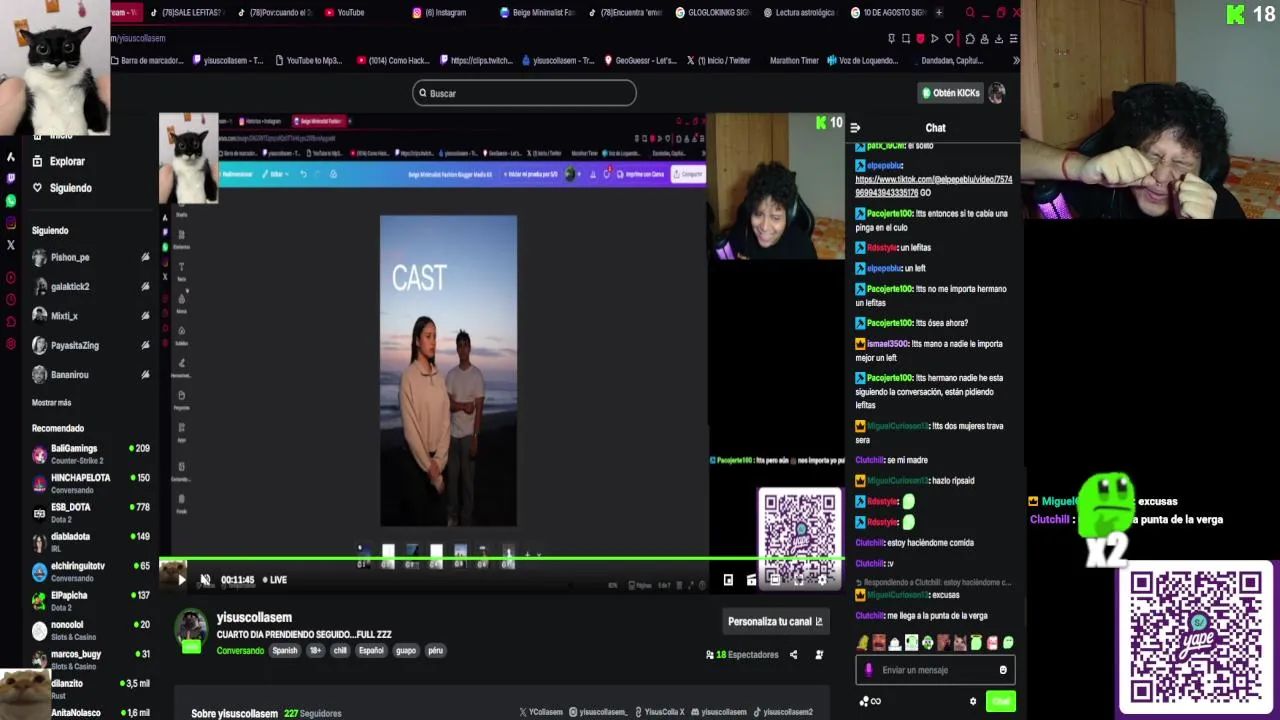Click the LIVE indicator in player

(x=274, y=580)
